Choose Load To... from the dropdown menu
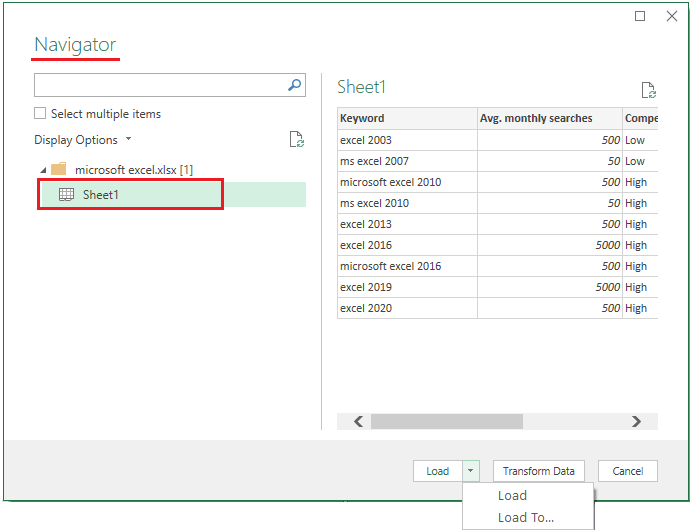Screen dimensions: 693x532 [525, 517]
